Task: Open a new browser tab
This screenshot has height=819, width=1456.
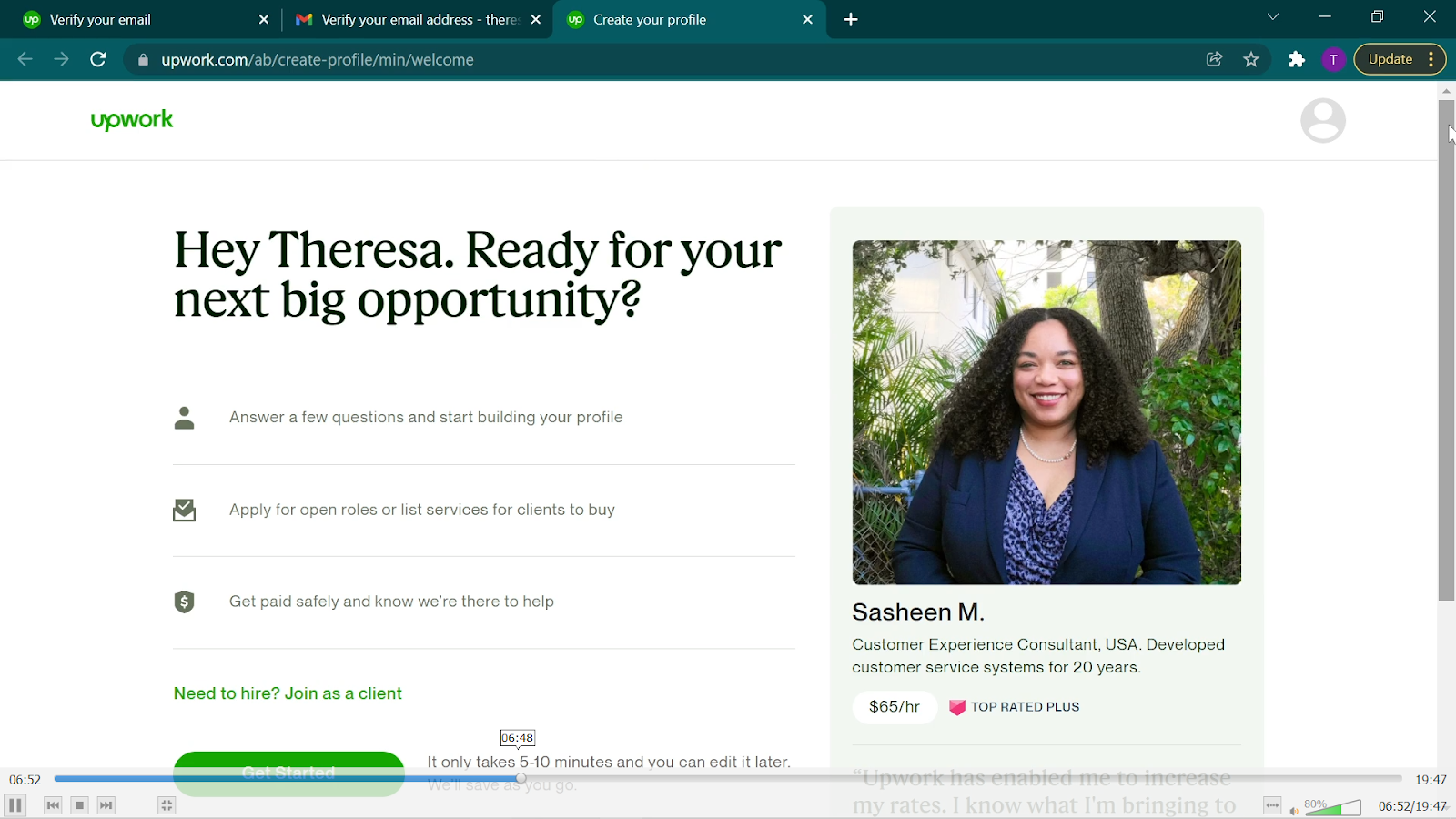Action: [x=851, y=20]
